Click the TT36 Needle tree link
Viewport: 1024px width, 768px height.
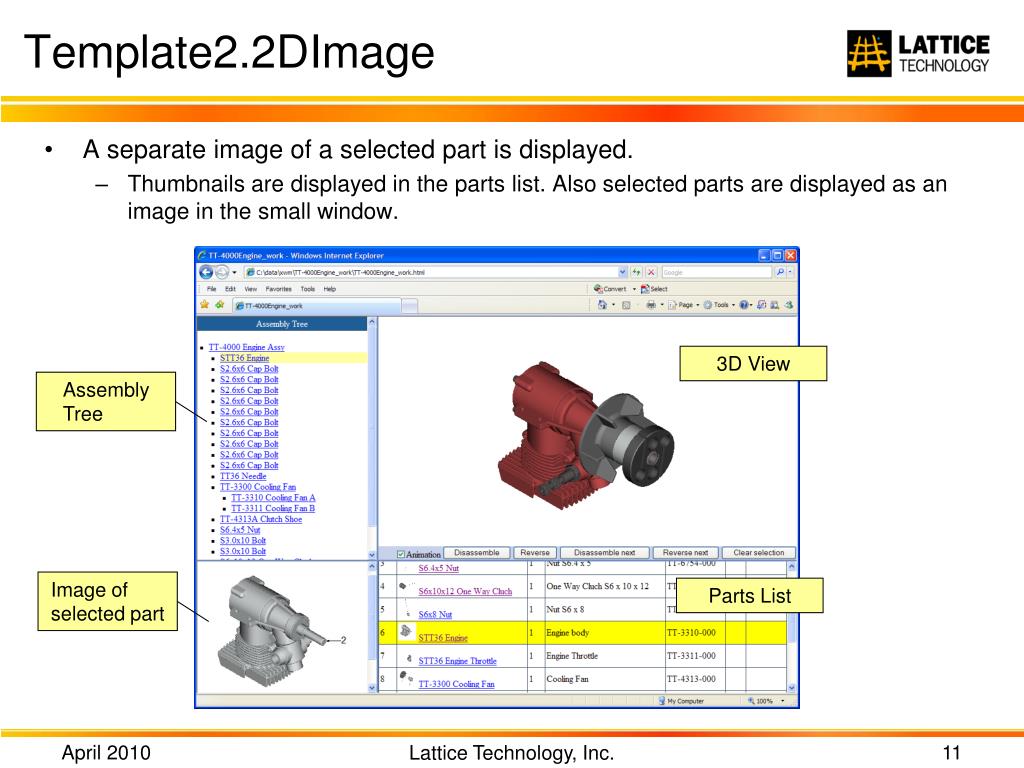click(x=243, y=476)
